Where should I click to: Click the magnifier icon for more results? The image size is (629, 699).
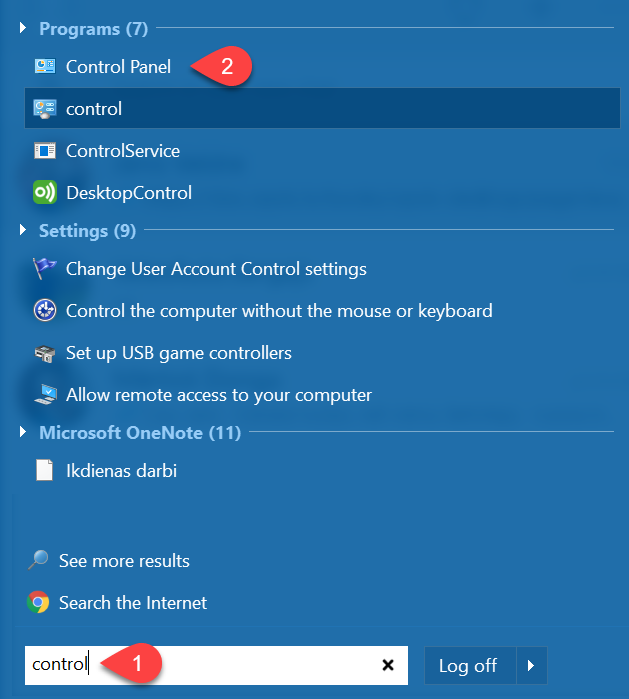pos(38,560)
